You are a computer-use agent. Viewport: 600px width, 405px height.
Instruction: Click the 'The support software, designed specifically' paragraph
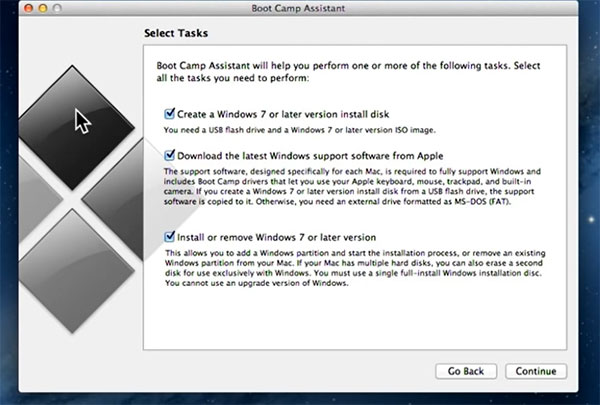click(352, 186)
